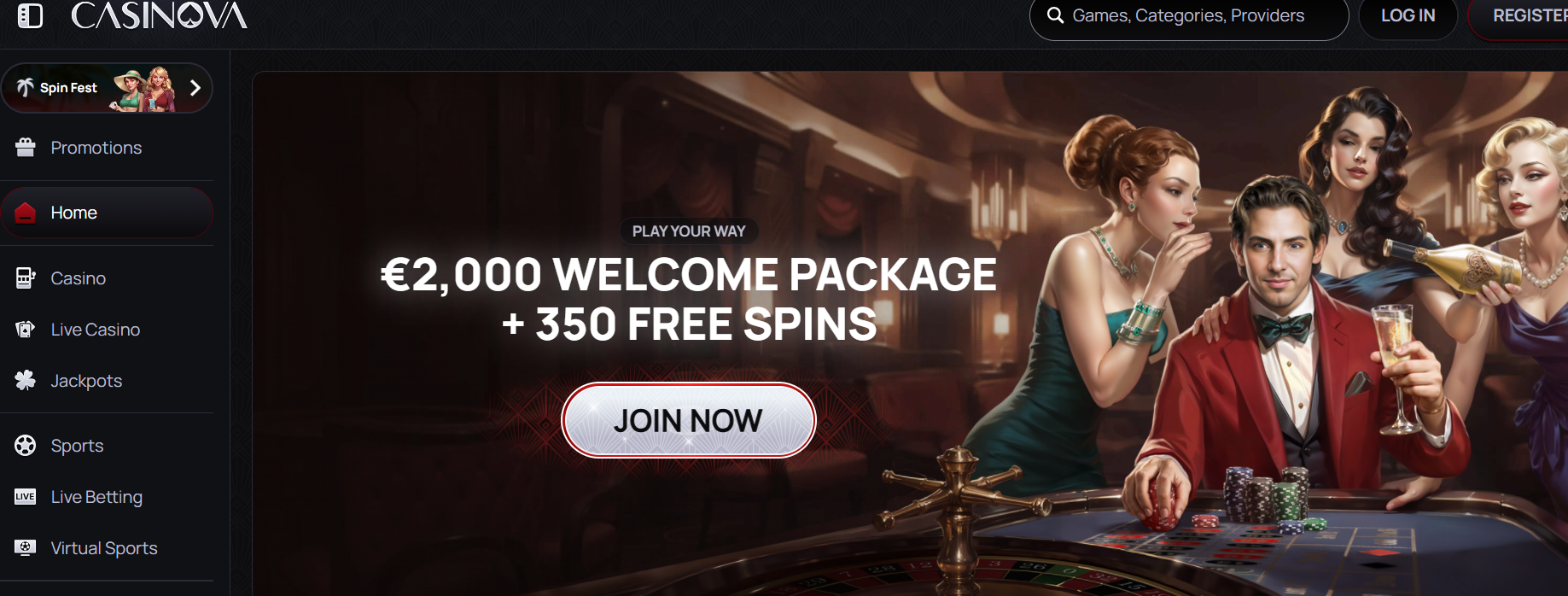Click the Virtual Sports monitor icon

pos(26,548)
